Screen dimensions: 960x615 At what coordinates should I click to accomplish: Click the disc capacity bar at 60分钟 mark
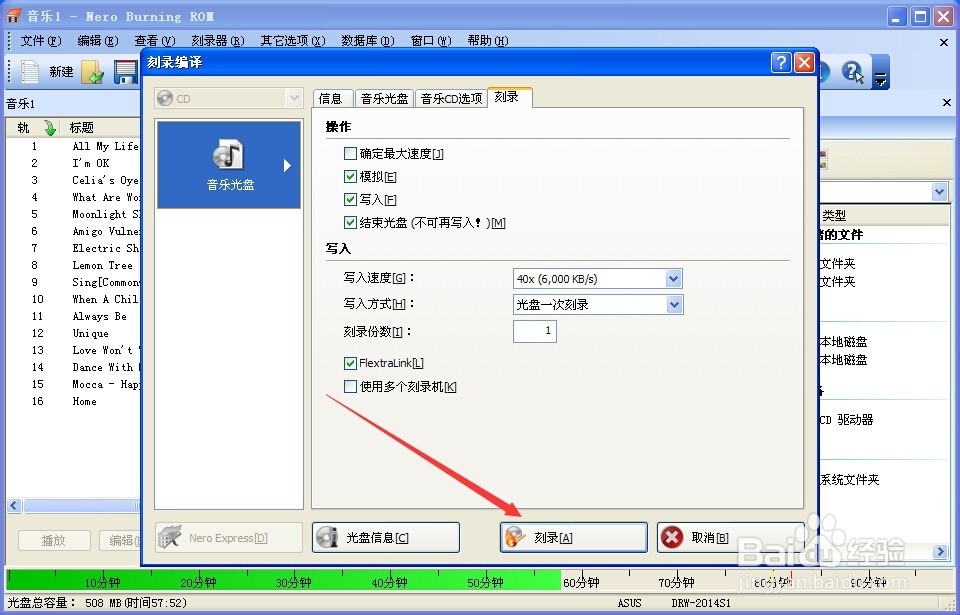point(580,582)
